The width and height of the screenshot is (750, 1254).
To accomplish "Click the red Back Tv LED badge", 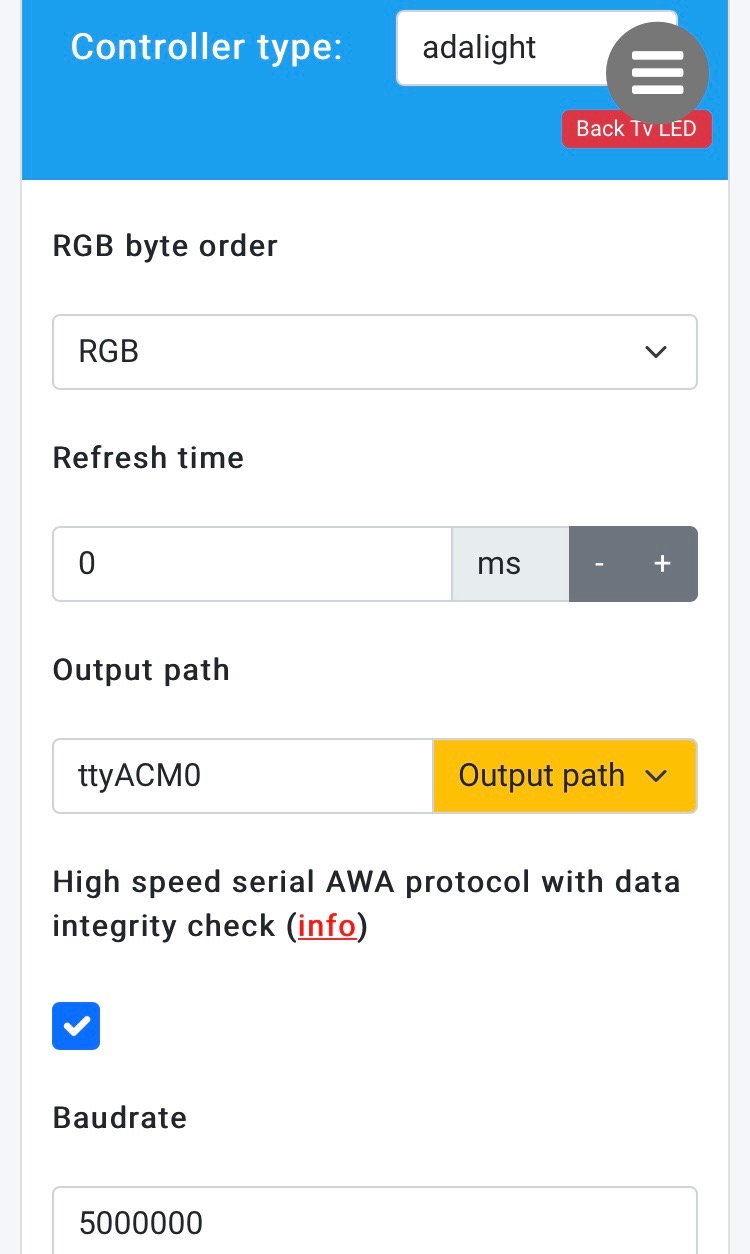I will pos(636,129).
